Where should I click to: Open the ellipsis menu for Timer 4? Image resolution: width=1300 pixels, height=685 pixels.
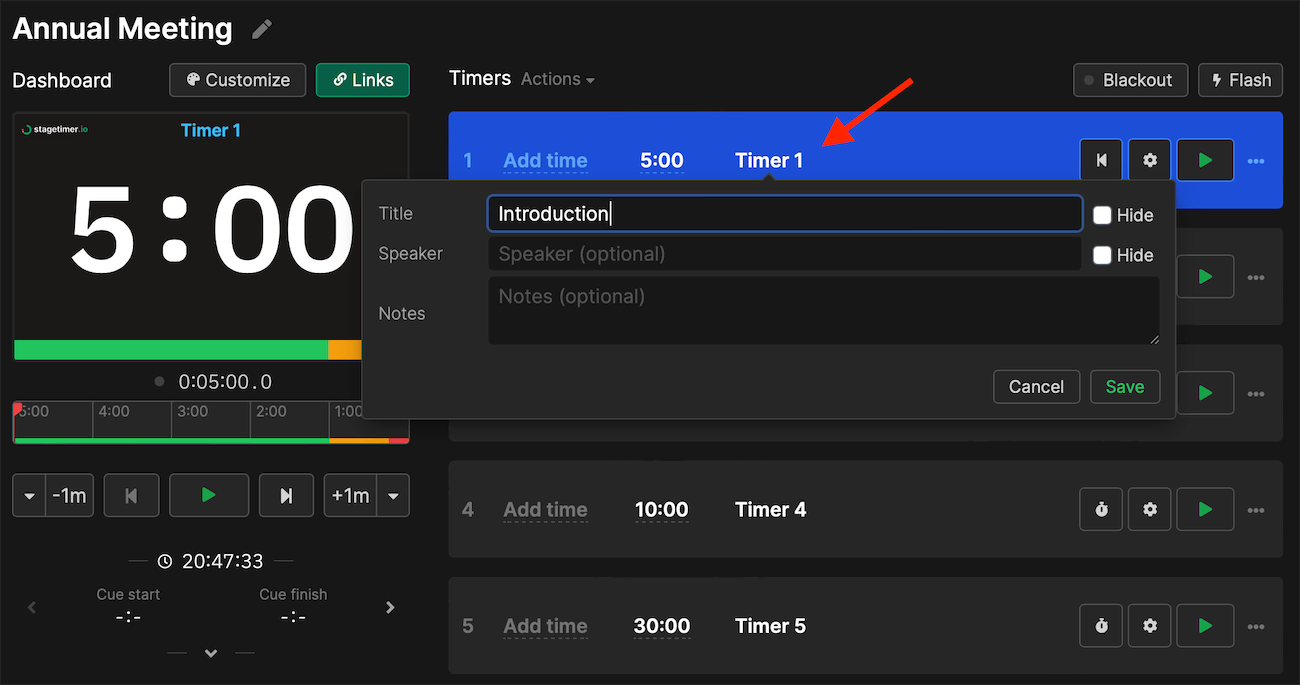coord(1256,509)
